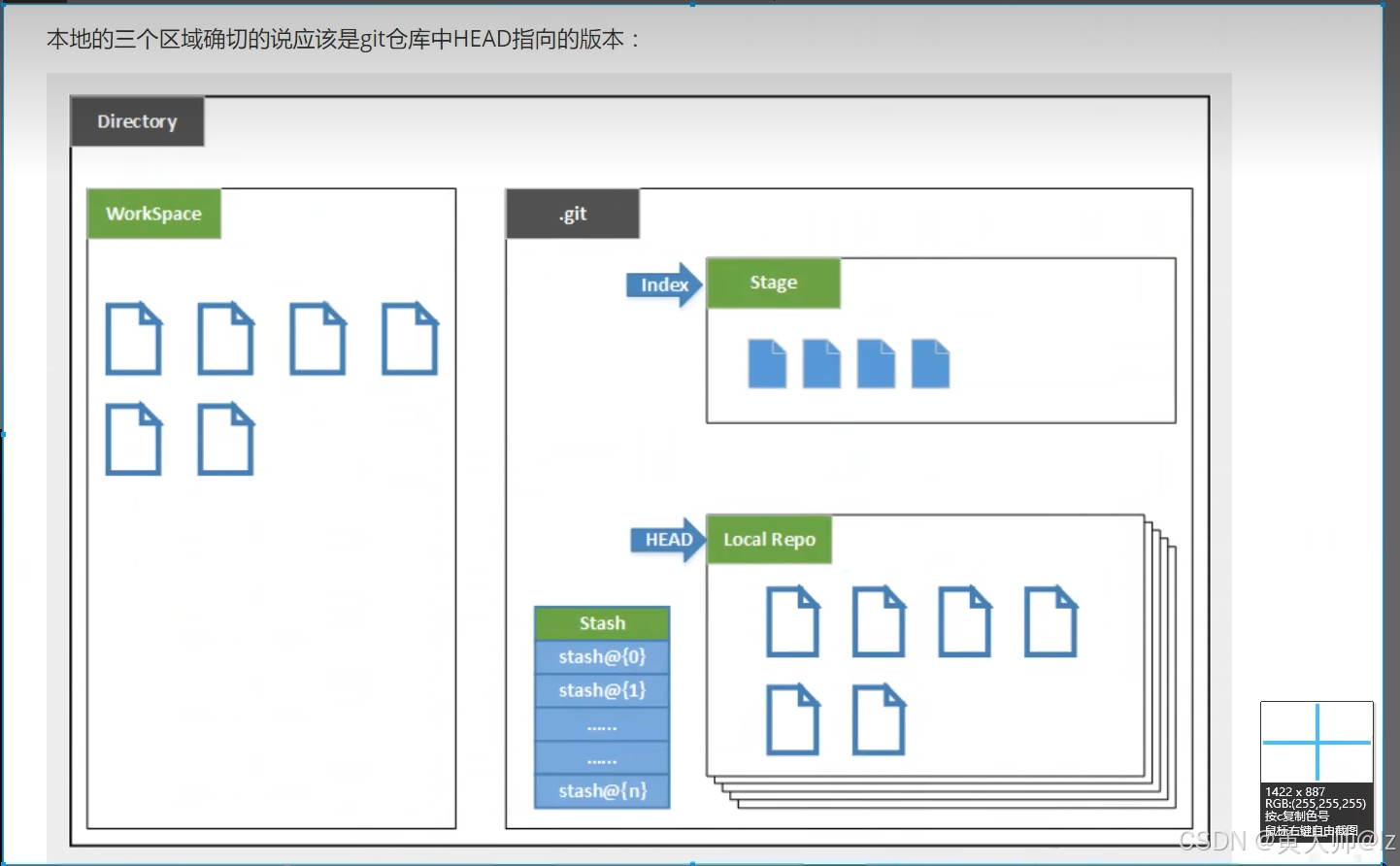Select the stash@{1} row
This screenshot has height=866, width=1400.
click(602, 690)
